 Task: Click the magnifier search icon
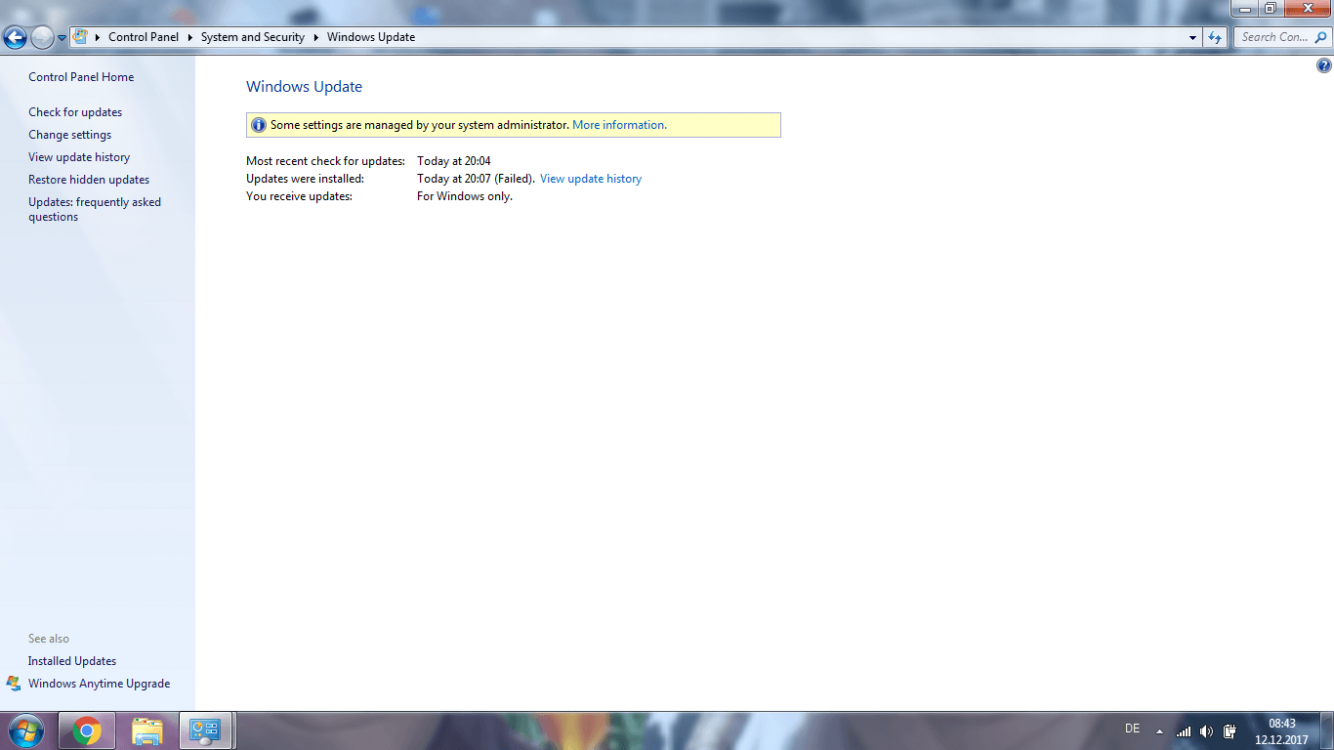click(x=1321, y=37)
